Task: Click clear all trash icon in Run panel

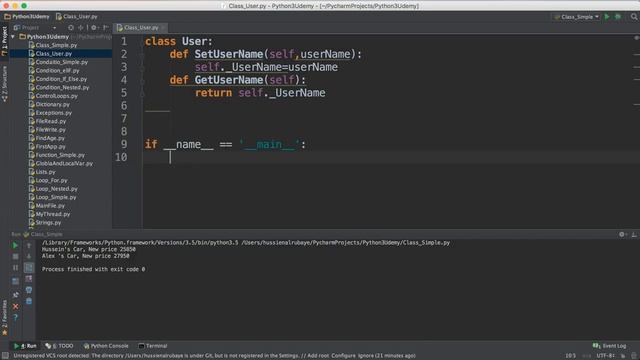Action: [x=29, y=301]
